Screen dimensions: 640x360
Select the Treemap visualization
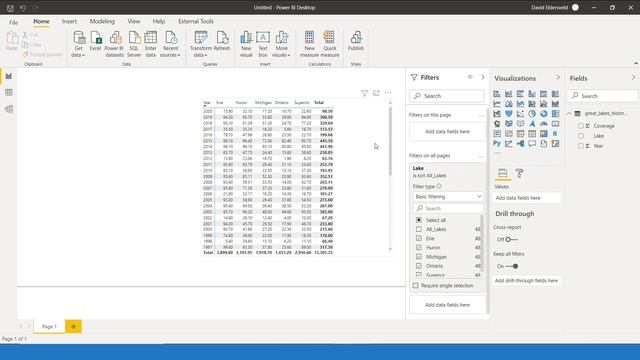click(x=555, y=113)
